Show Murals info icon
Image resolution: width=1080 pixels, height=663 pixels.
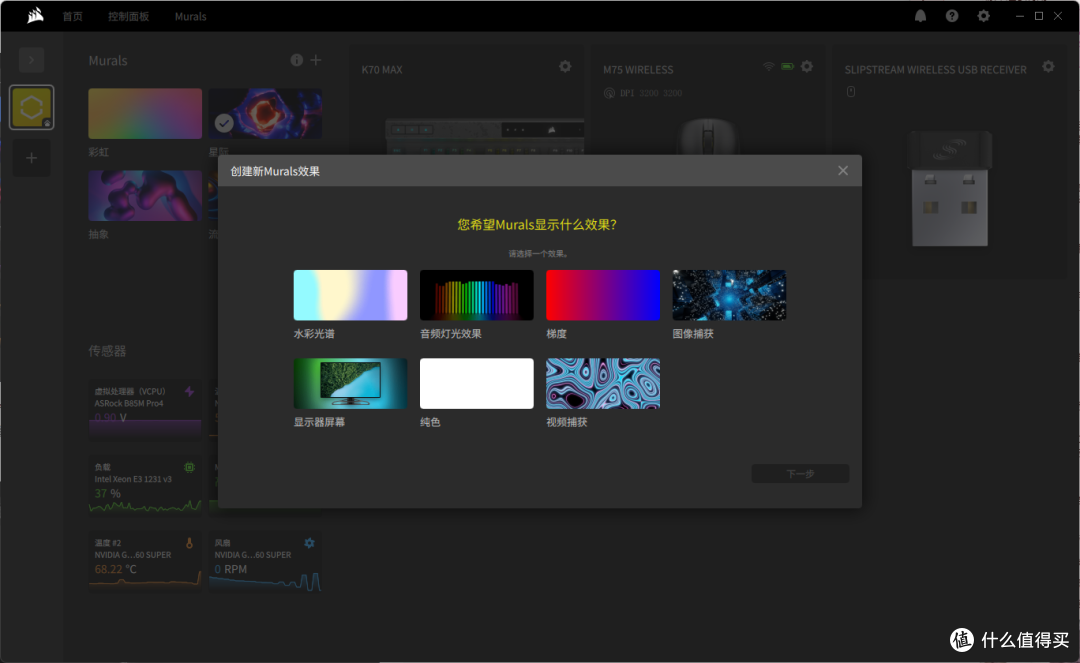tap(296, 60)
